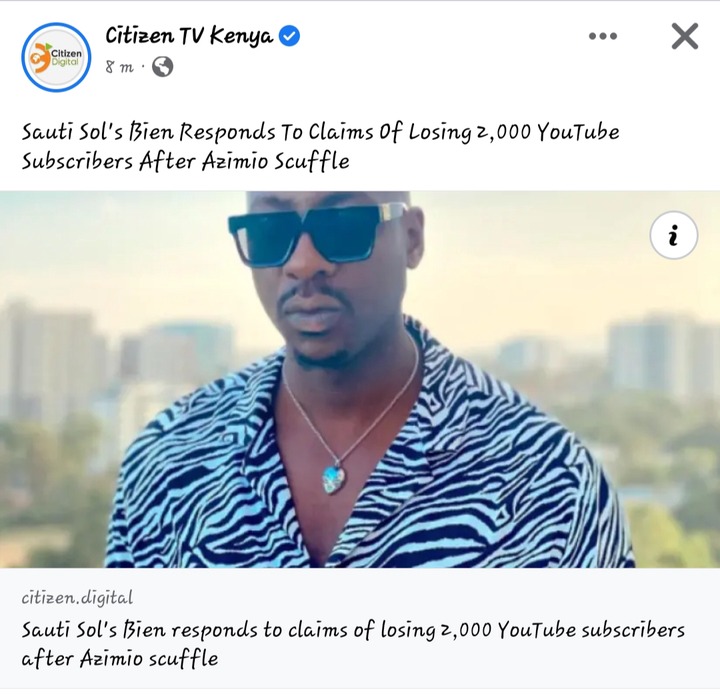720x695 pixels.
Task: Open the article headline below the photo
Action: tap(353, 644)
